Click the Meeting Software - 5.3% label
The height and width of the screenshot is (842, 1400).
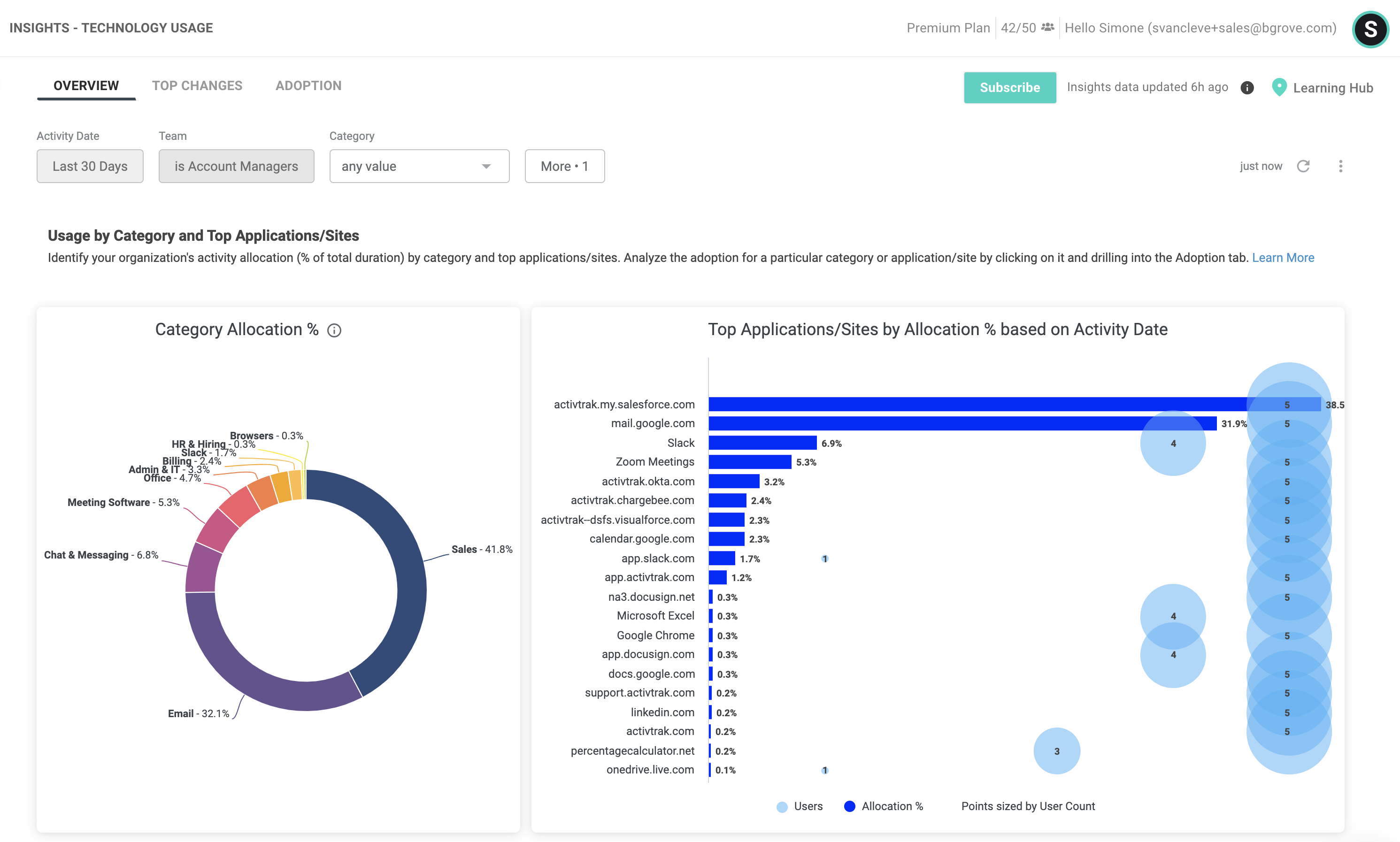(x=123, y=502)
